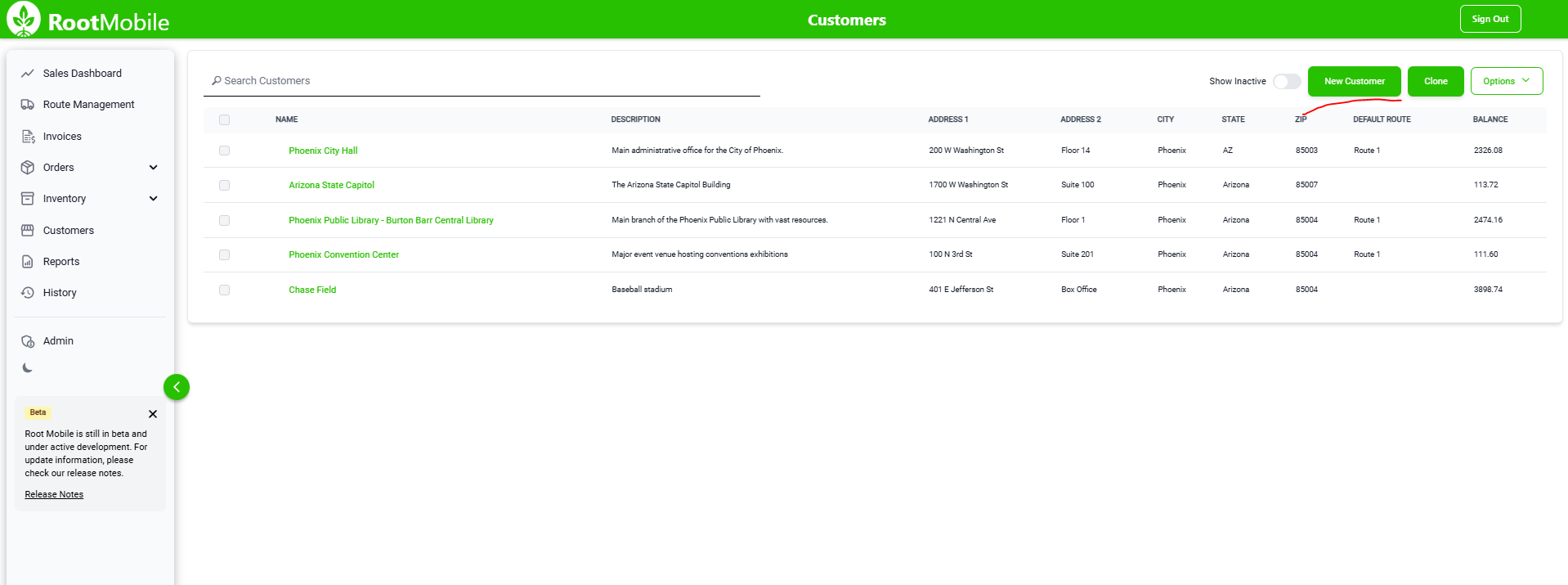
Task: Click the Sales Dashboard chart icon
Action: click(28, 74)
